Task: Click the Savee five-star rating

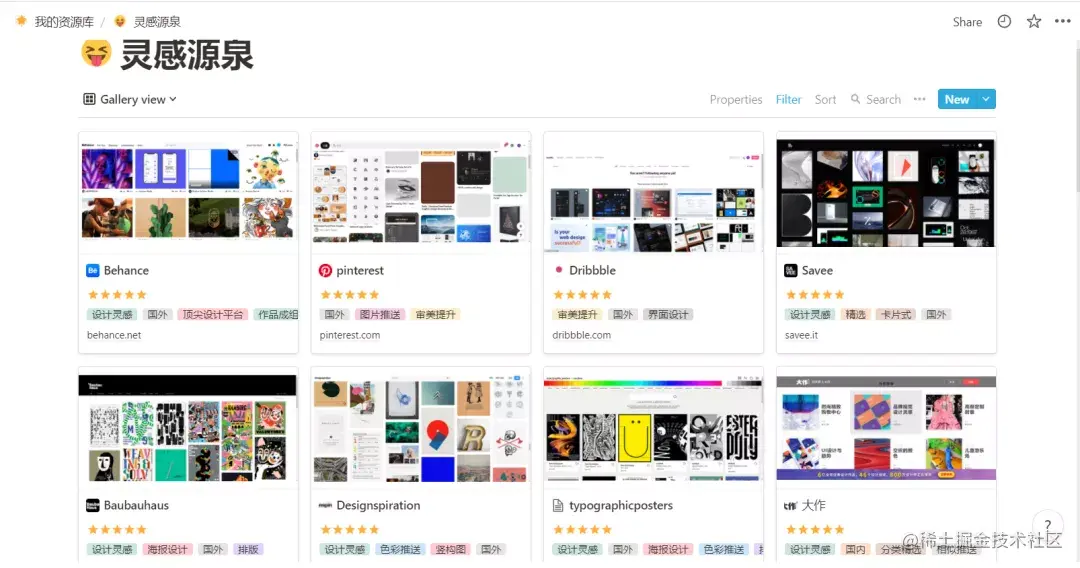Action: [x=815, y=295]
